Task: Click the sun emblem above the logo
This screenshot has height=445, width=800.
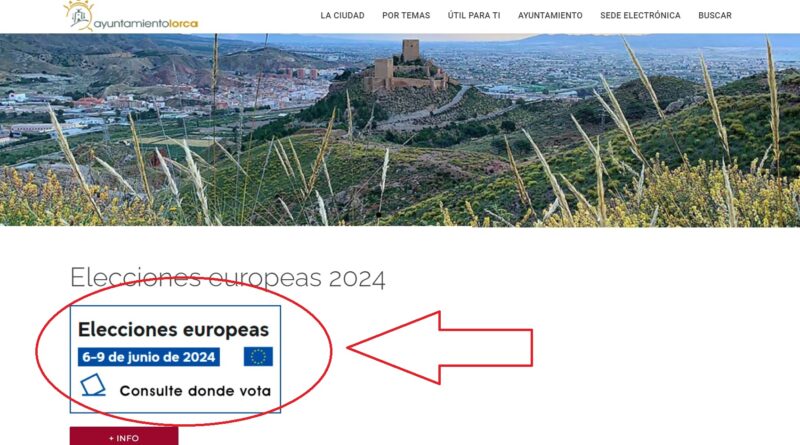Action: click(x=79, y=14)
